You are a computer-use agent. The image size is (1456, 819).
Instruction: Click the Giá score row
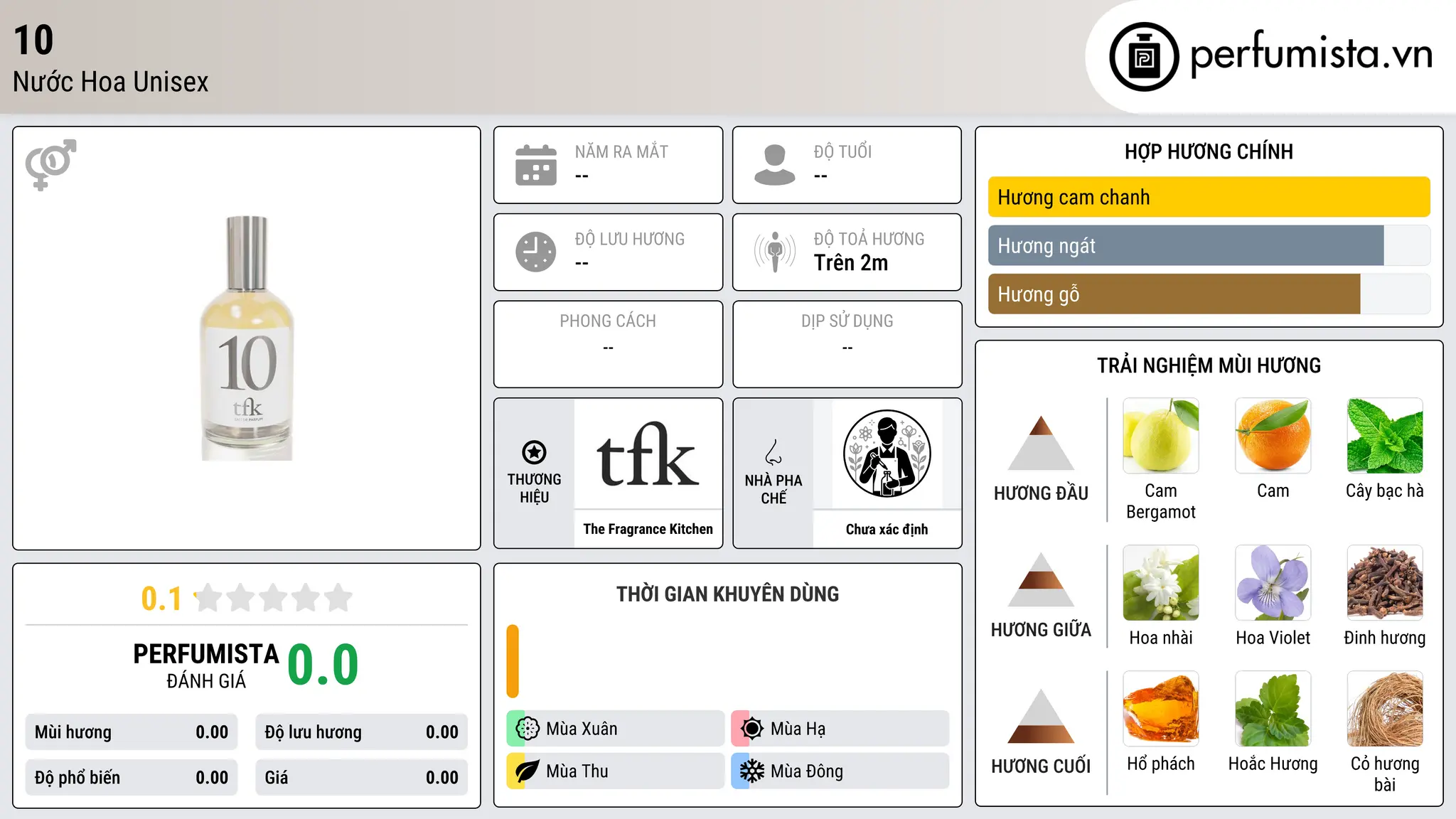click(361, 777)
